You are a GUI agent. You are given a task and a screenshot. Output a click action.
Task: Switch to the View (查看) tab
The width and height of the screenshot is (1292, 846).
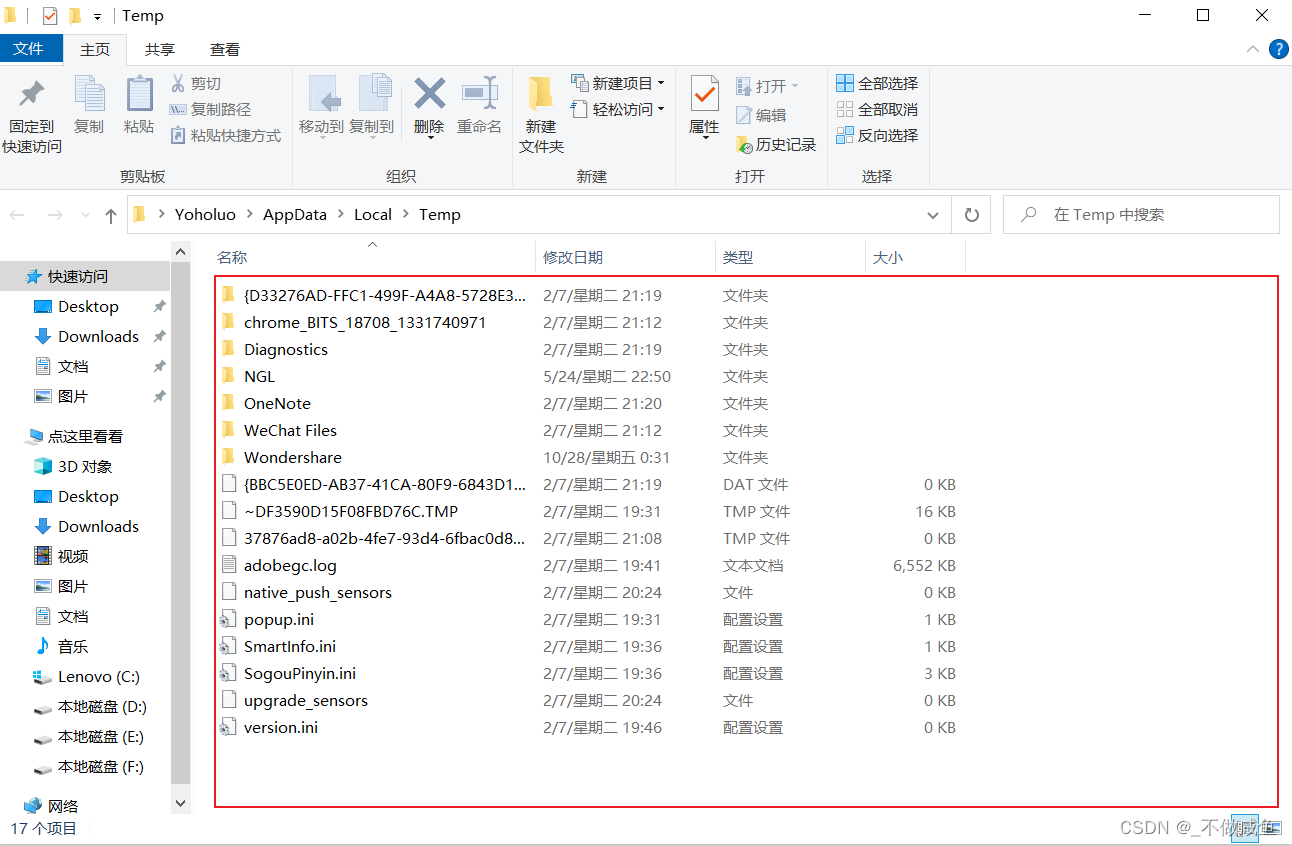click(x=225, y=49)
